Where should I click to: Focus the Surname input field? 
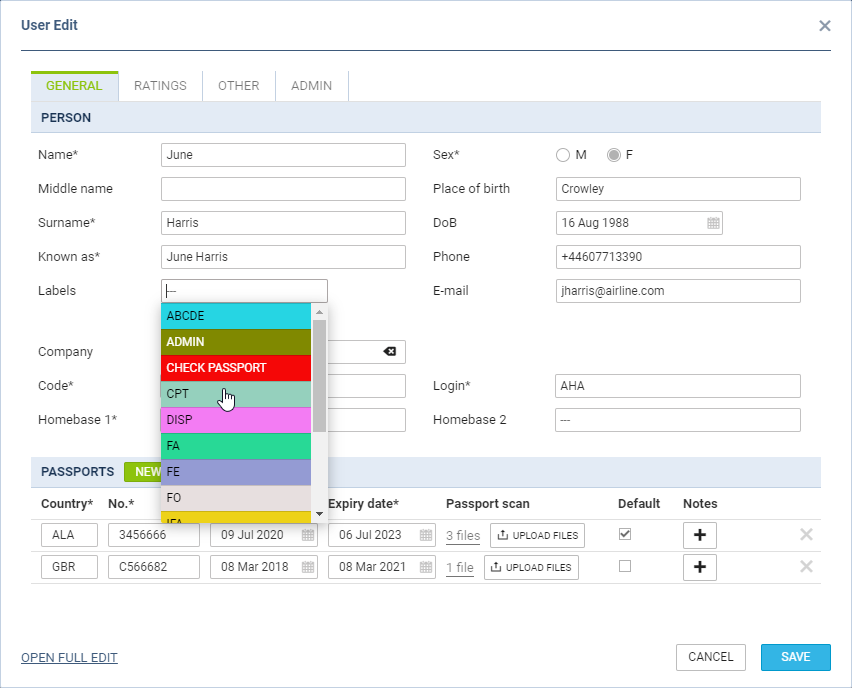coord(283,223)
